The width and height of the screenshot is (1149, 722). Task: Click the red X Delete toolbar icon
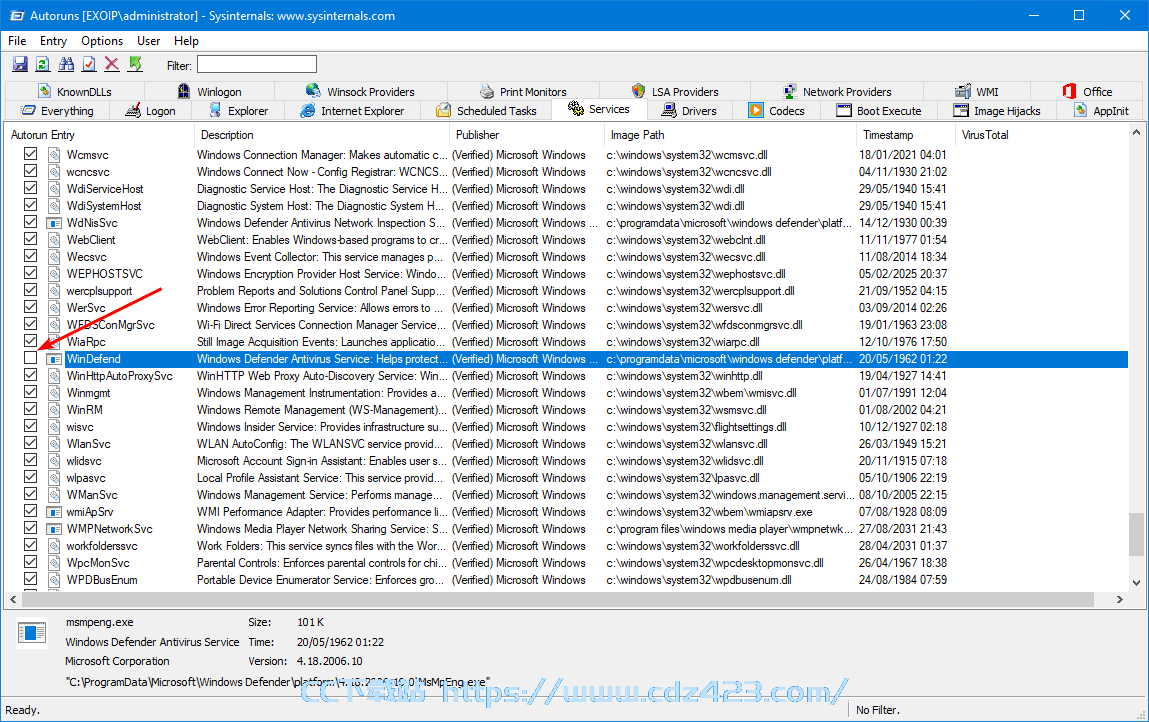(111, 65)
